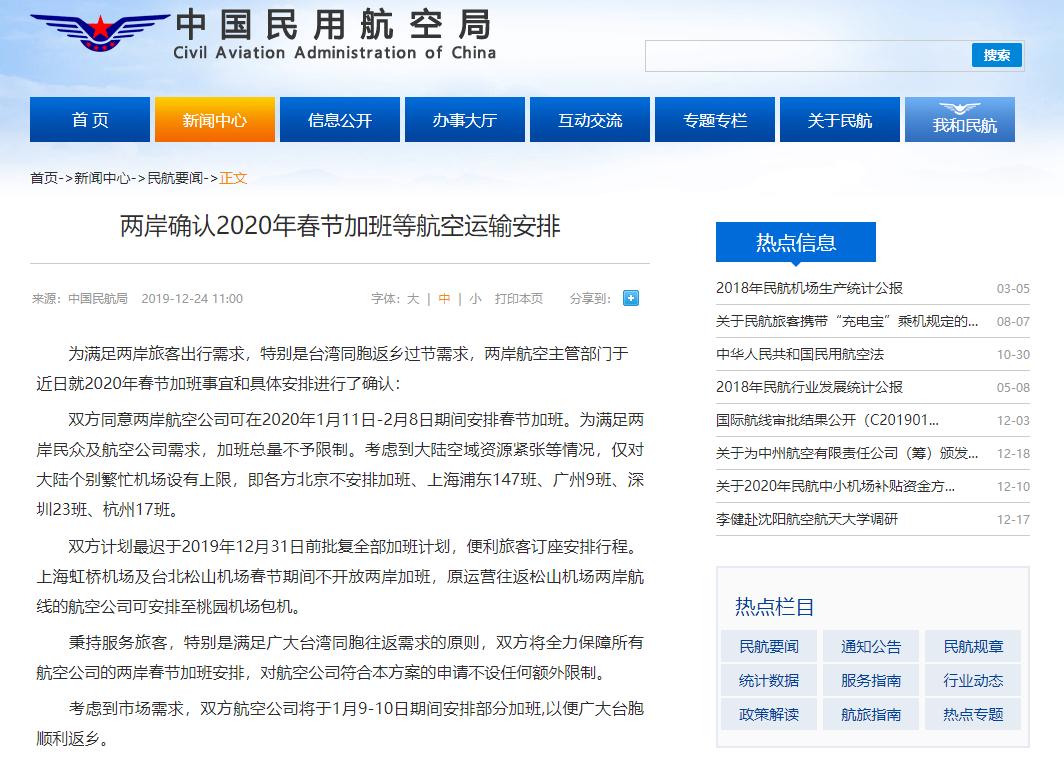1064x763 pixels.
Task: Set font size to 大 (large)
Action: point(413,298)
